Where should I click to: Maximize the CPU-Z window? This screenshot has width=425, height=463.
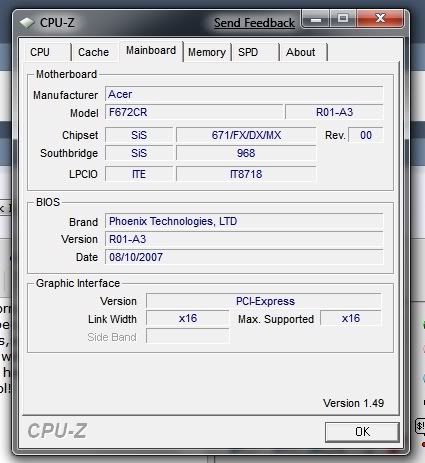343,19
